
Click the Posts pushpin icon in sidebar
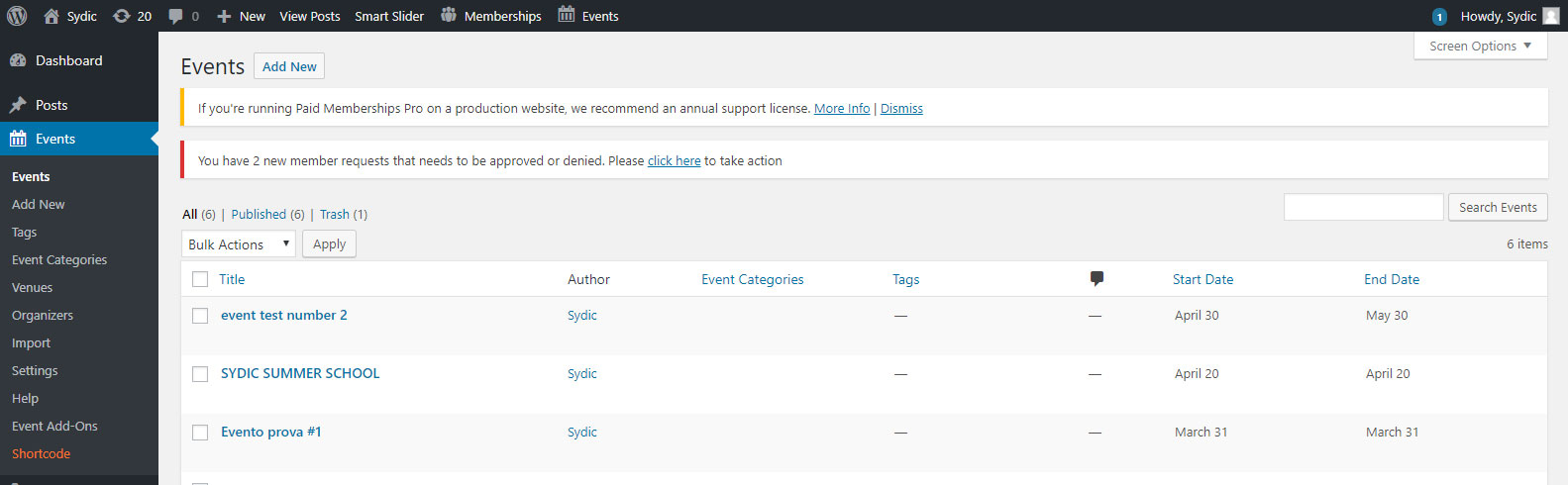(x=18, y=105)
